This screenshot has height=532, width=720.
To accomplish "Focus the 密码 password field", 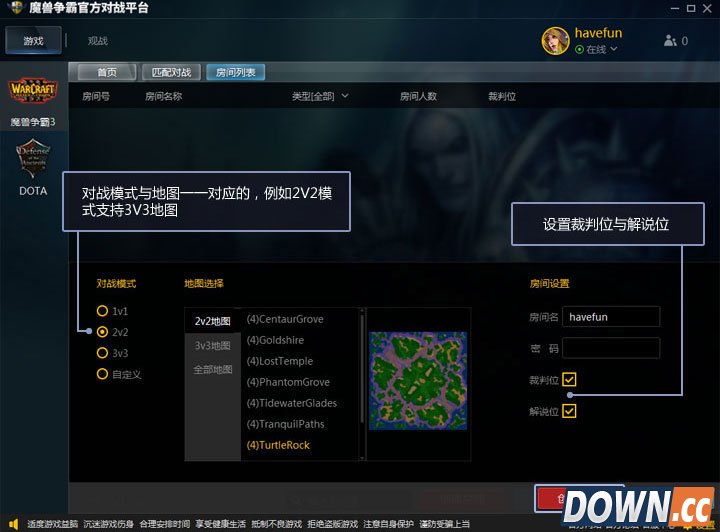I will [x=611, y=348].
